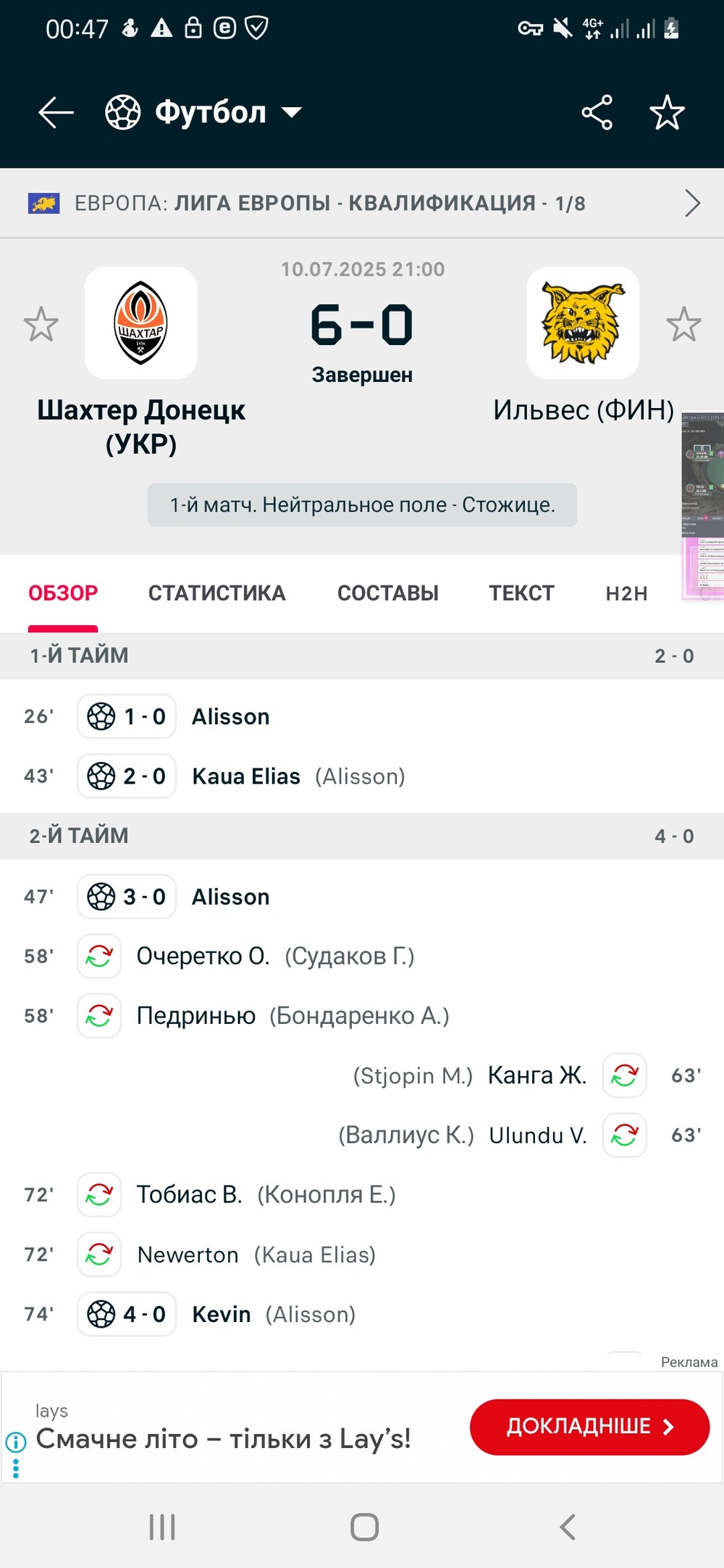Open the H2H tab
Viewport: 724px width, 1568px height.
pos(627,593)
